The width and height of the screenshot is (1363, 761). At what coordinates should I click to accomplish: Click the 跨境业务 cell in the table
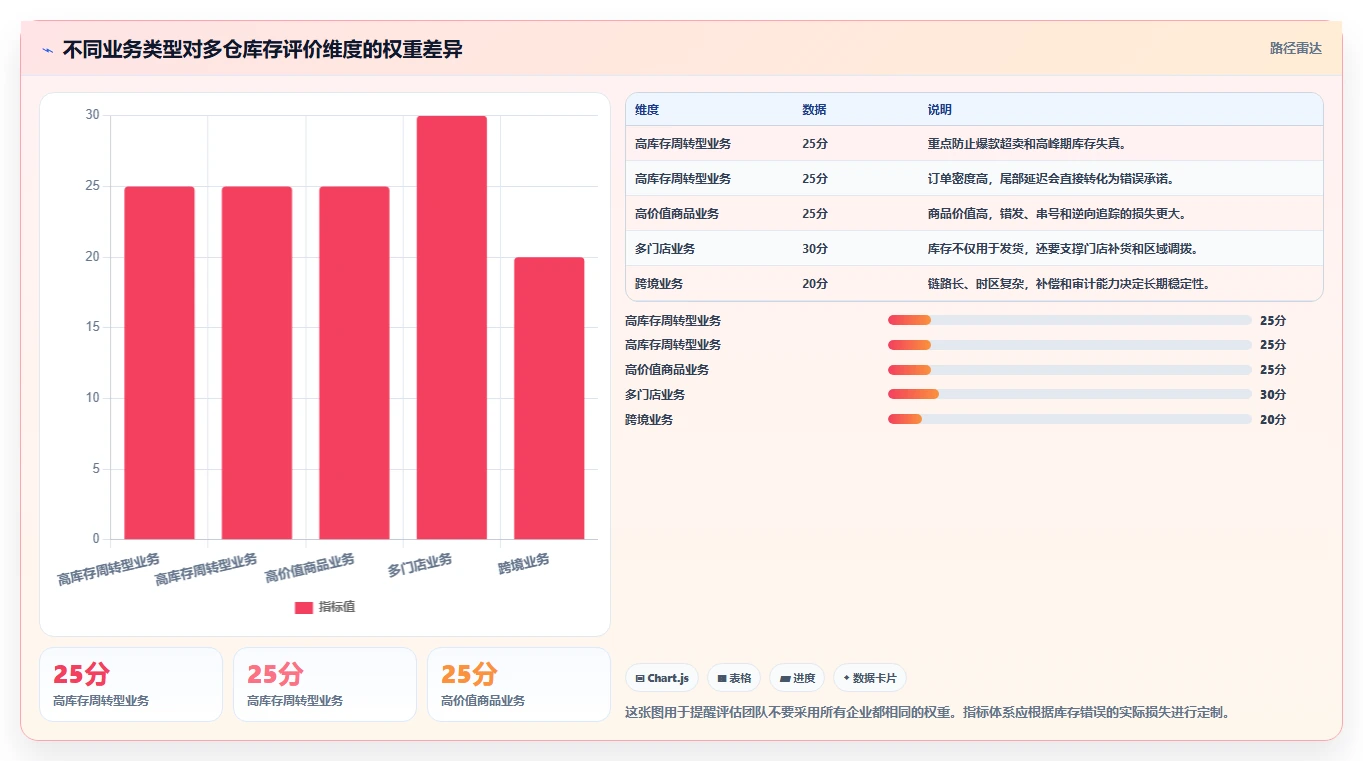659,284
